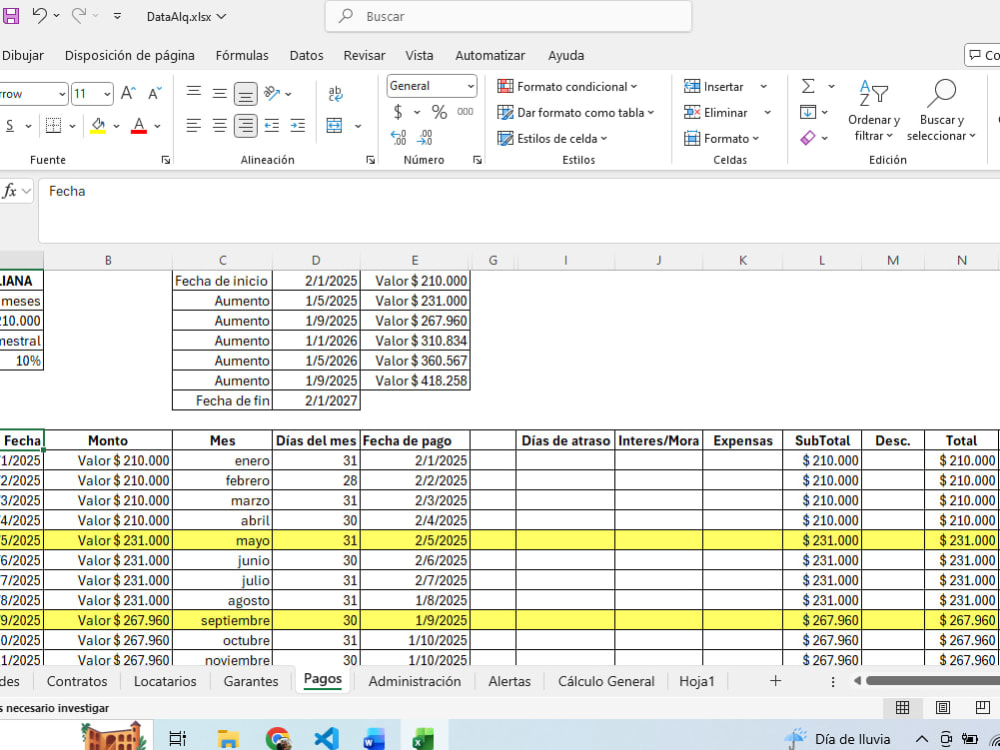Open Fuente dialog launcher
This screenshot has height=750, width=1000.
tap(166, 160)
